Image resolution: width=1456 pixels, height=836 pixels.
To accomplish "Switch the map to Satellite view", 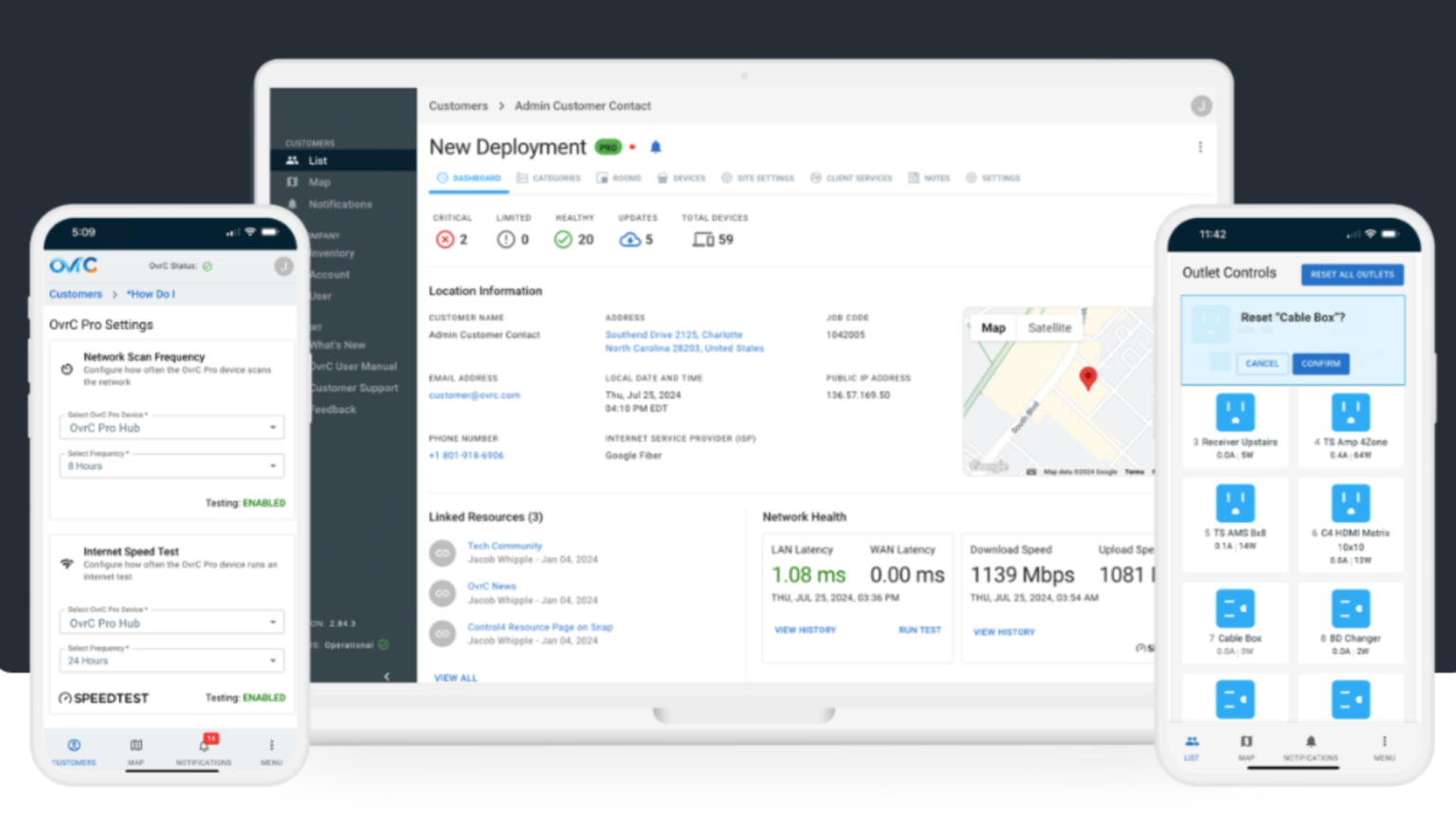I will pos(1049,328).
